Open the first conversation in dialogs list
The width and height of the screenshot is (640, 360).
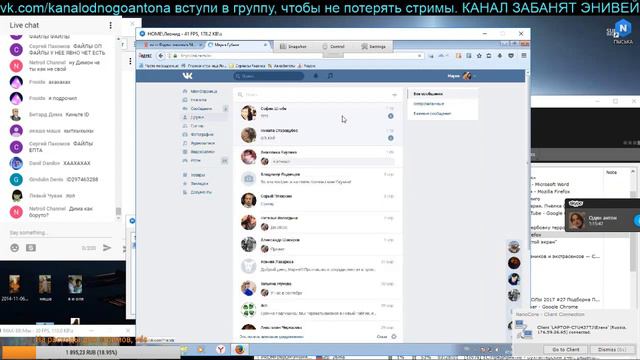318,113
